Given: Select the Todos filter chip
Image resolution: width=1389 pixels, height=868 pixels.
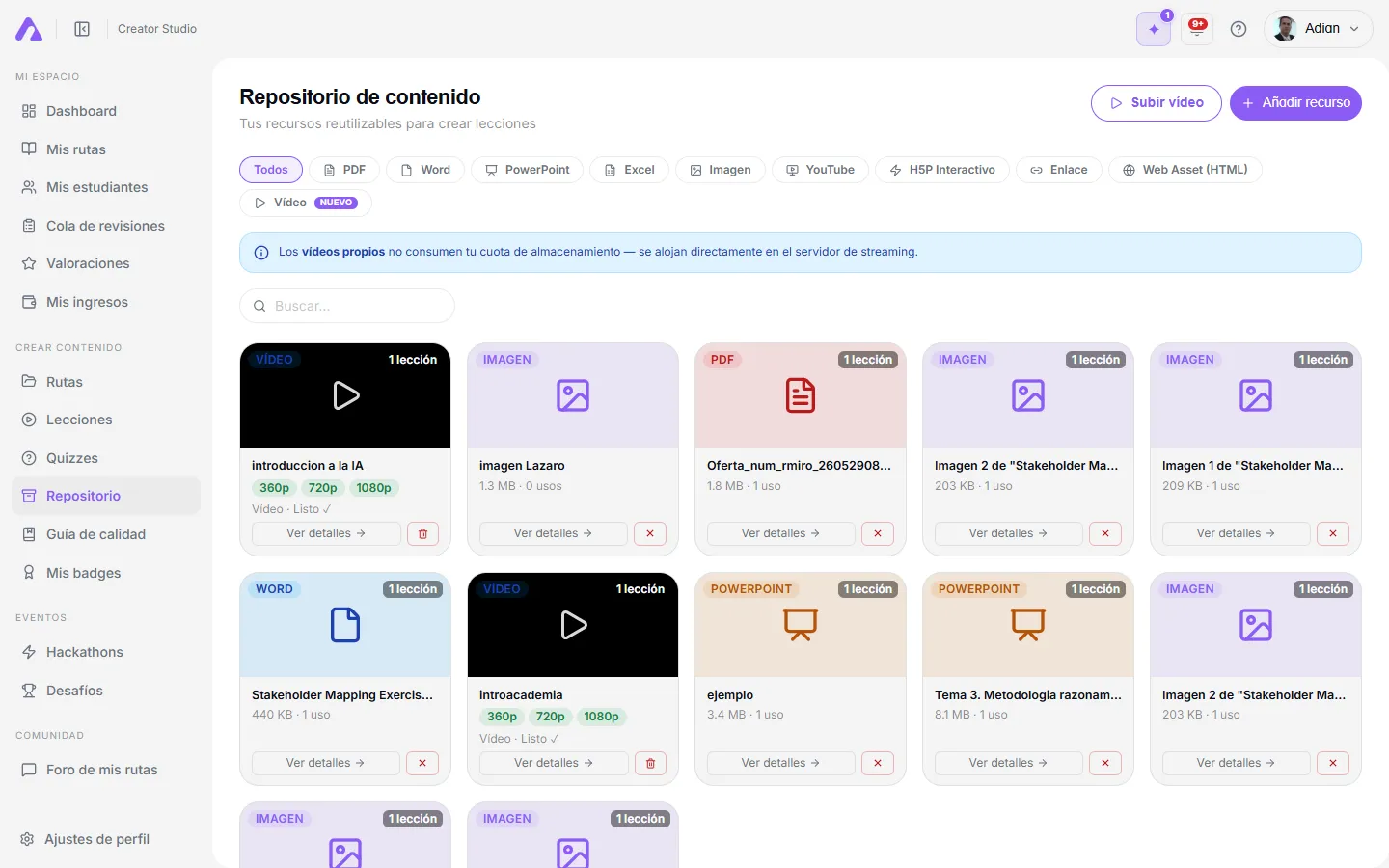Looking at the screenshot, I should point(271,170).
